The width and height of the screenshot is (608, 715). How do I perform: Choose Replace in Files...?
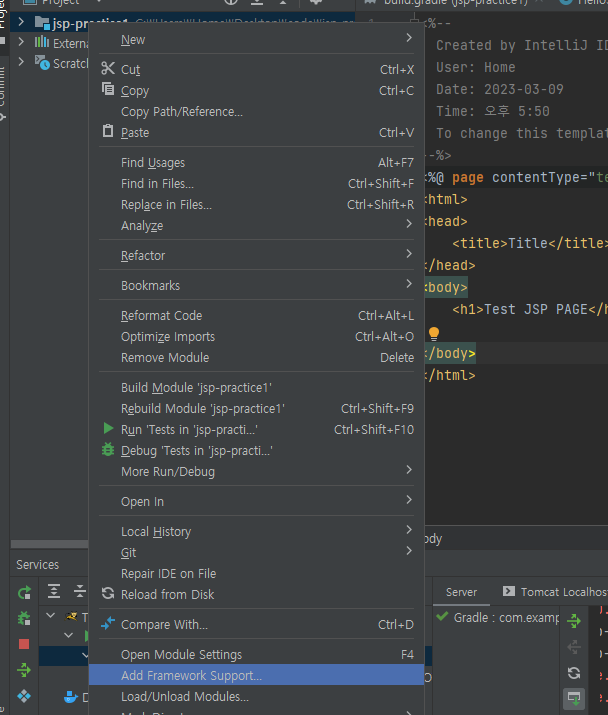(x=256, y=204)
